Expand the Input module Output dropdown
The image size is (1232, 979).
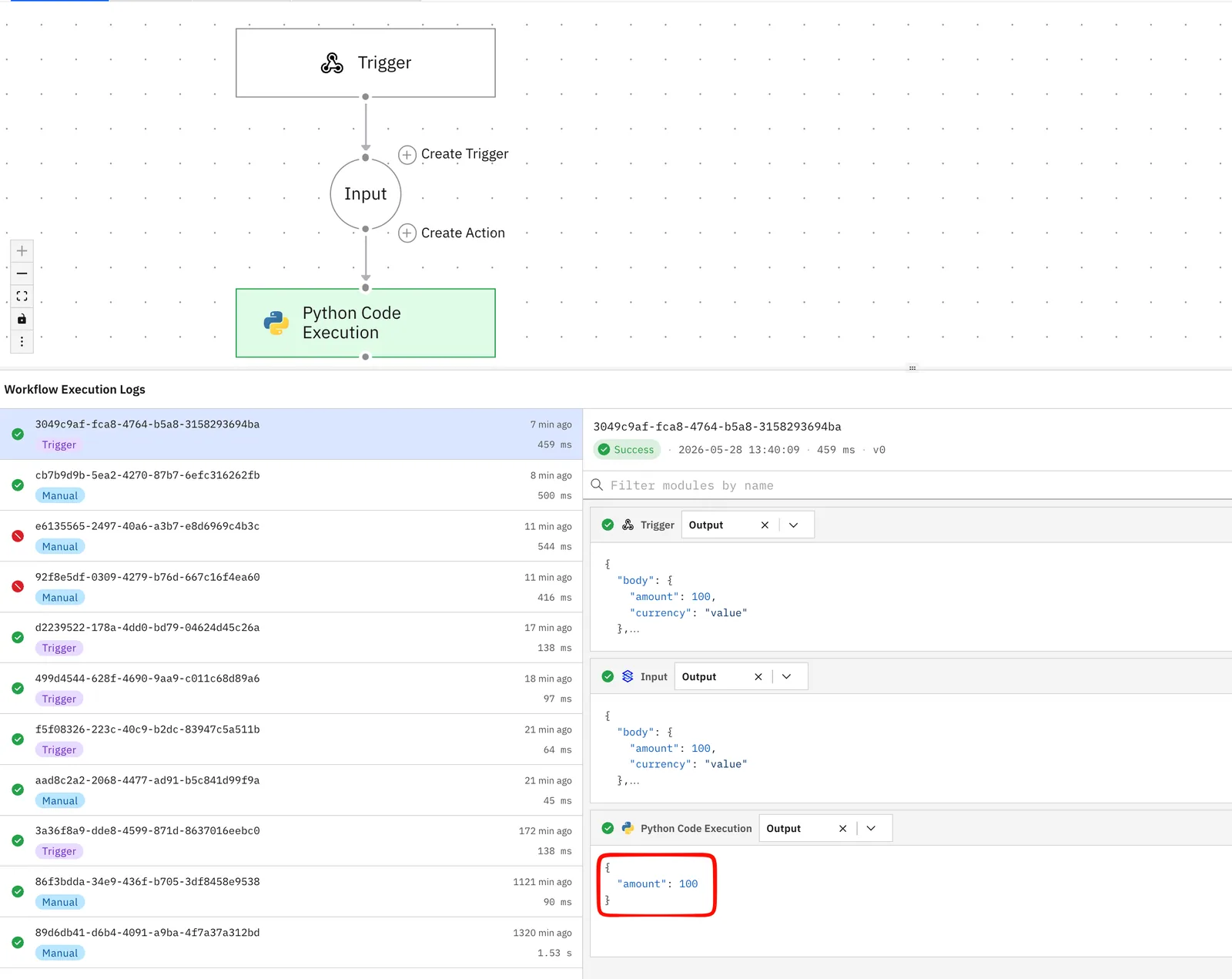[787, 677]
